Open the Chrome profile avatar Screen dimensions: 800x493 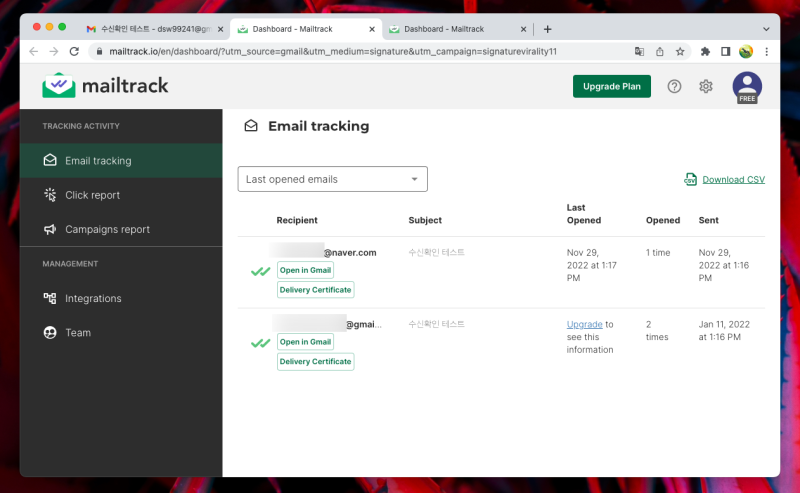[x=746, y=52]
